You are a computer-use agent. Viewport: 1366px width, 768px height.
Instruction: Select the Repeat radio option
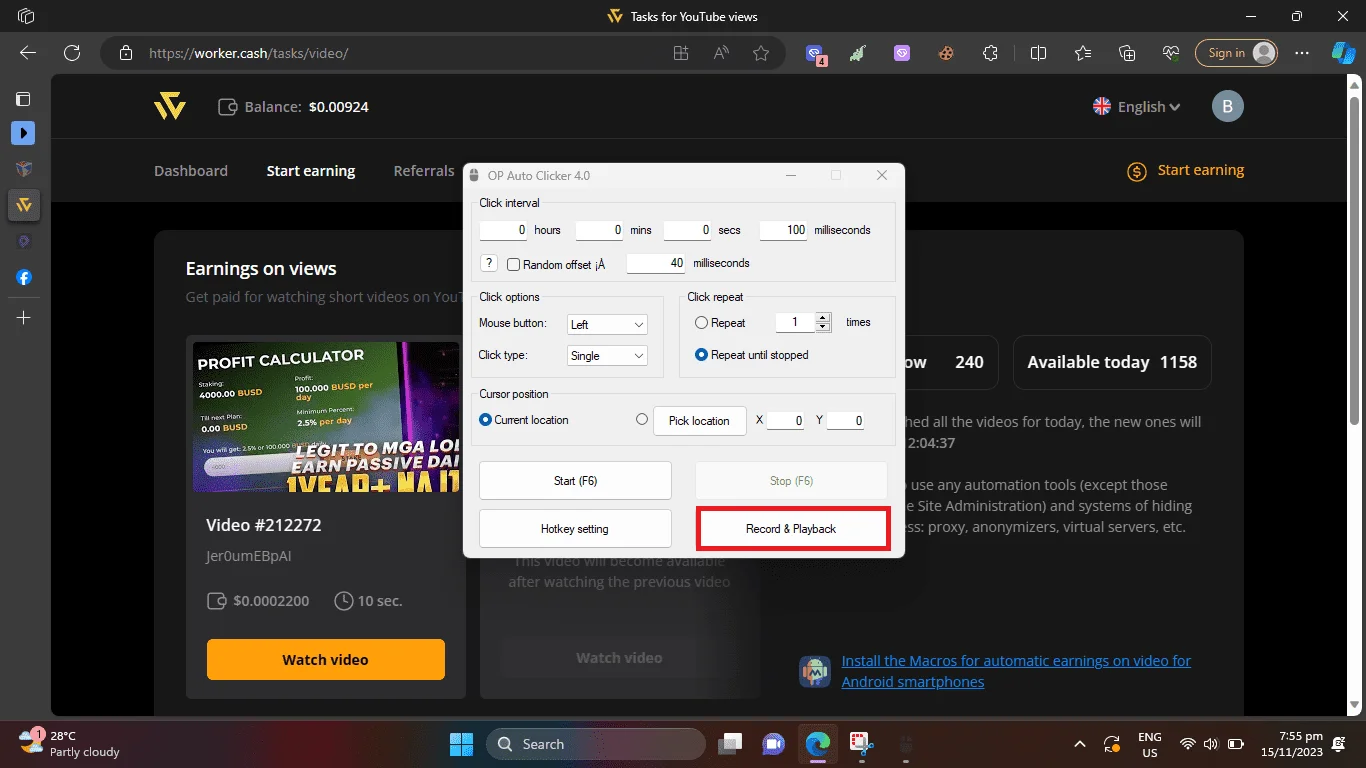[x=701, y=323]
